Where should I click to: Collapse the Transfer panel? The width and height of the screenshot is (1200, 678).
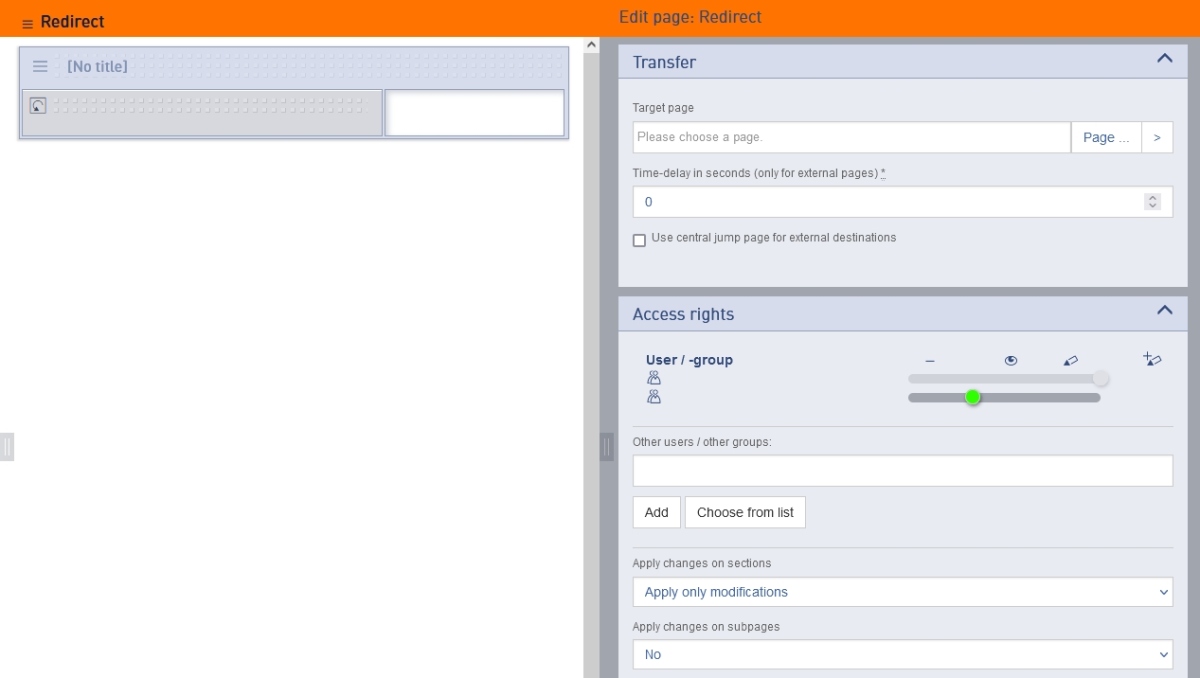tap(1164, 59)
